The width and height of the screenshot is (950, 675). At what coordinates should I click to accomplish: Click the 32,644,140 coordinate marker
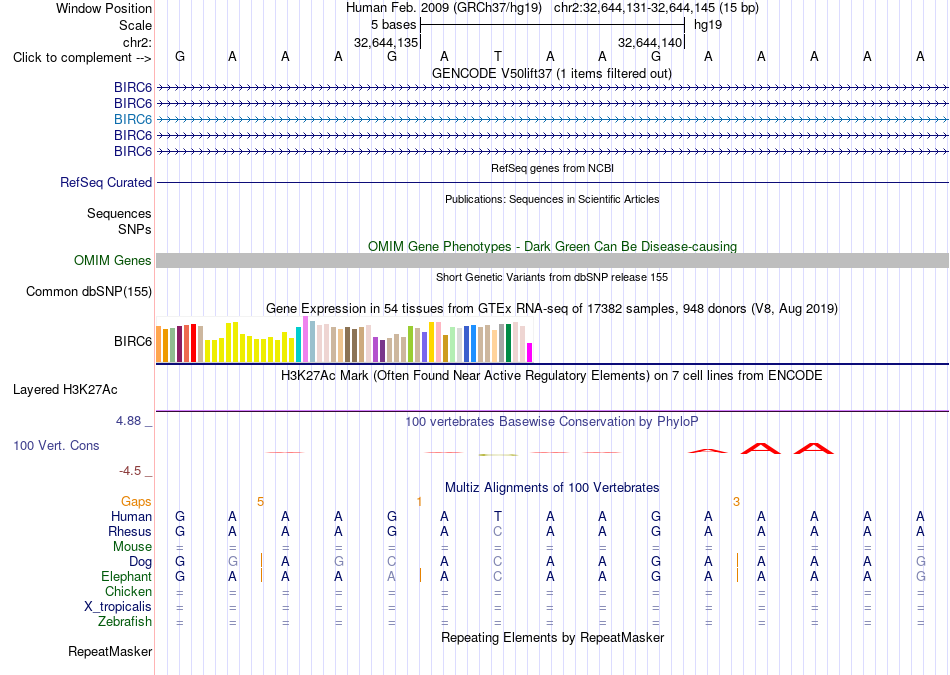(650, 42)
